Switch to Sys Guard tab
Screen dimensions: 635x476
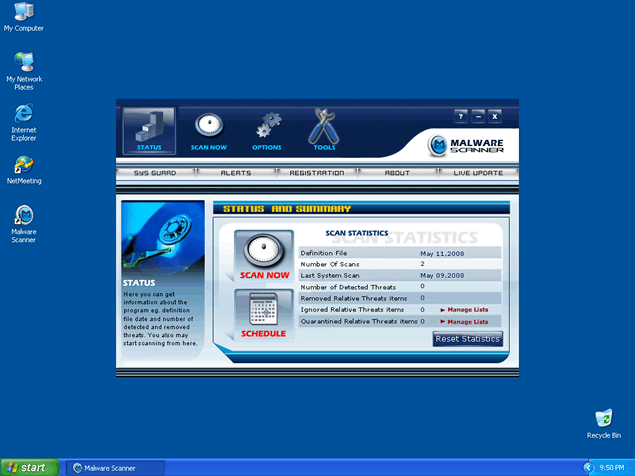click(155, 173)
